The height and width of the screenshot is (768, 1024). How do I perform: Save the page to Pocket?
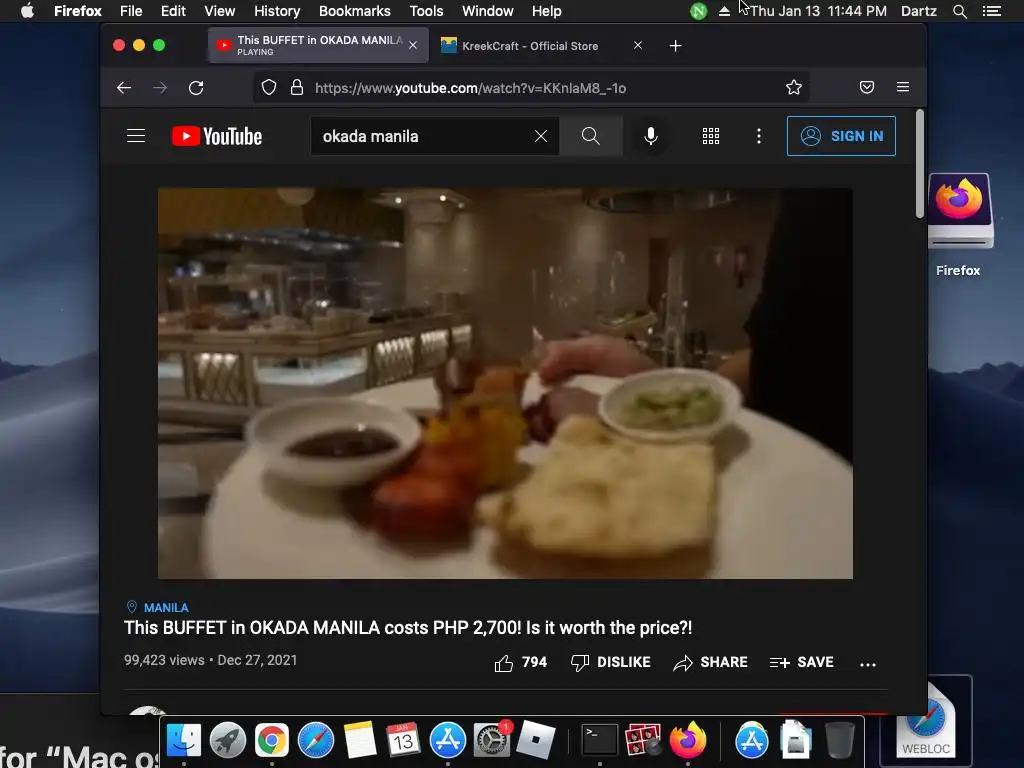pos(867,88)
